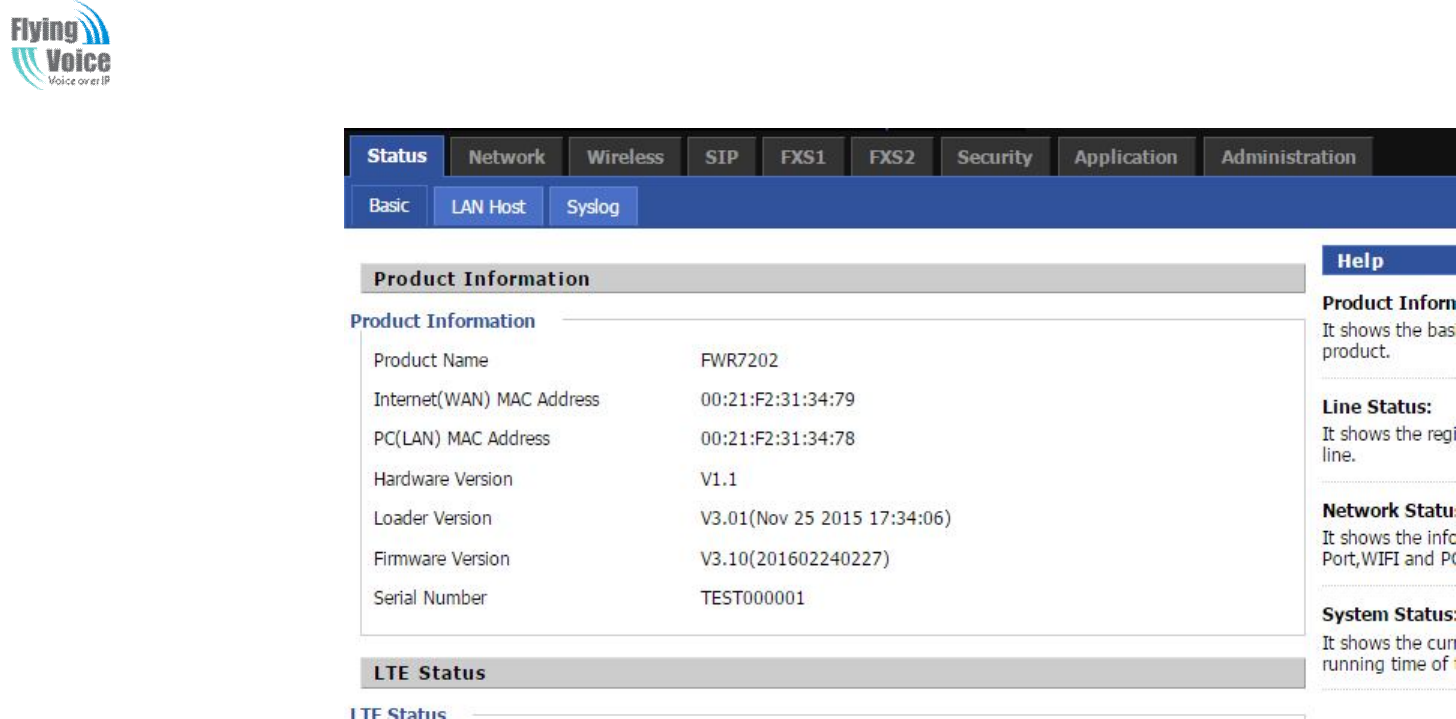The height and width of the screenshot is (719, 1456).
Task: Click the Help panel header
Action: [1360, 261]
